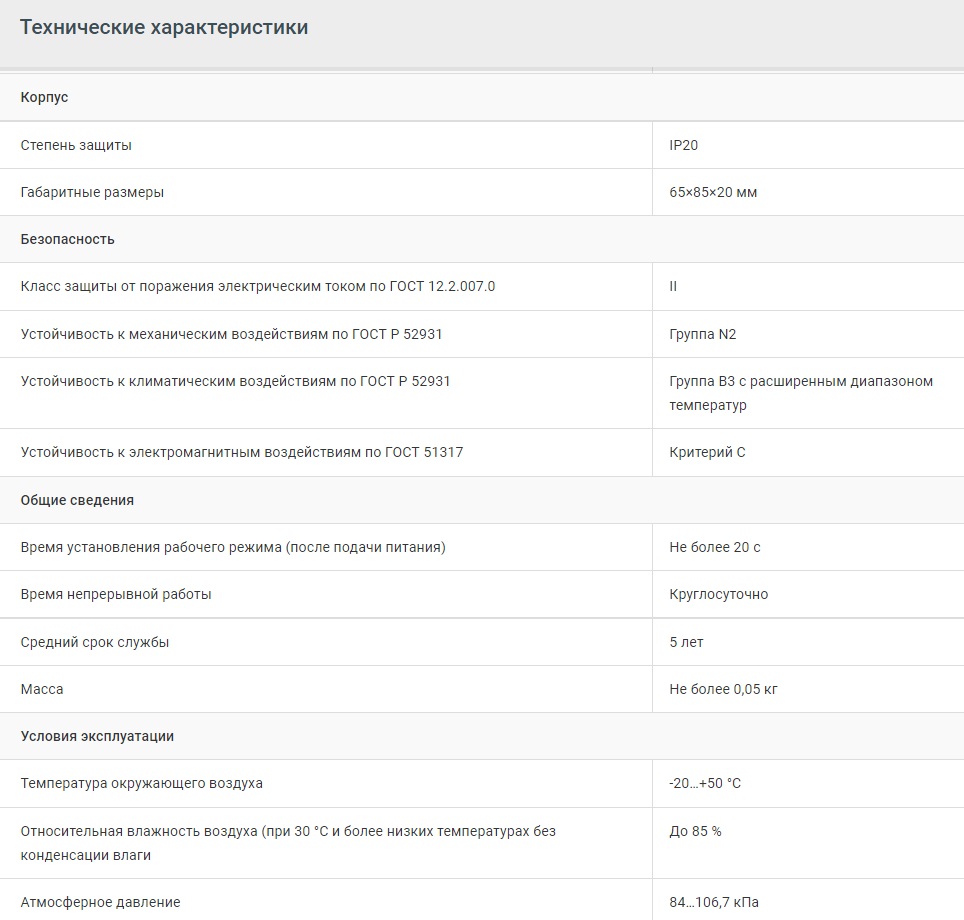Click the "Технические характеристики" heading

coord(164,28)
